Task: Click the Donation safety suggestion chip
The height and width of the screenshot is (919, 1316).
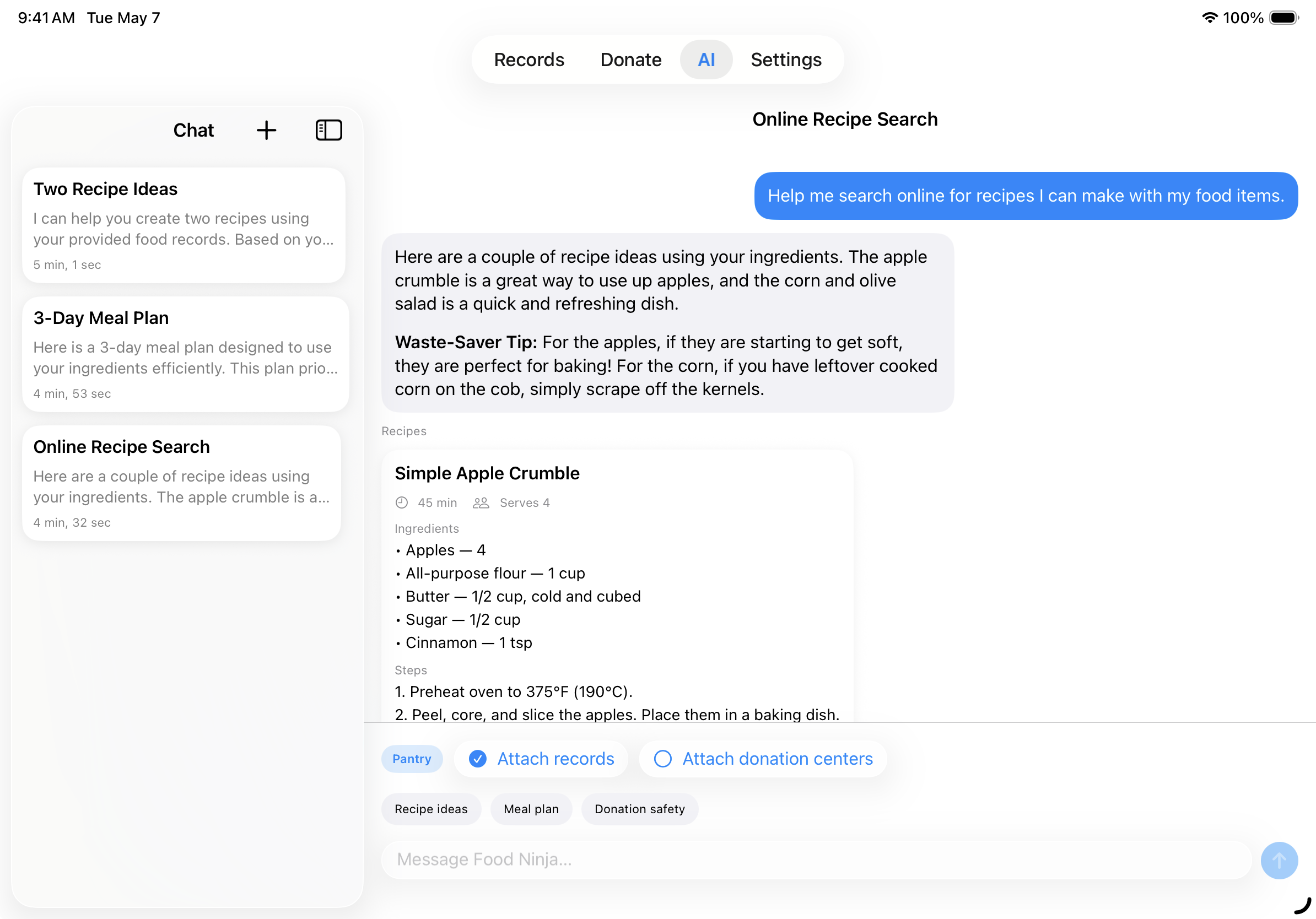Action: point(640,809)
